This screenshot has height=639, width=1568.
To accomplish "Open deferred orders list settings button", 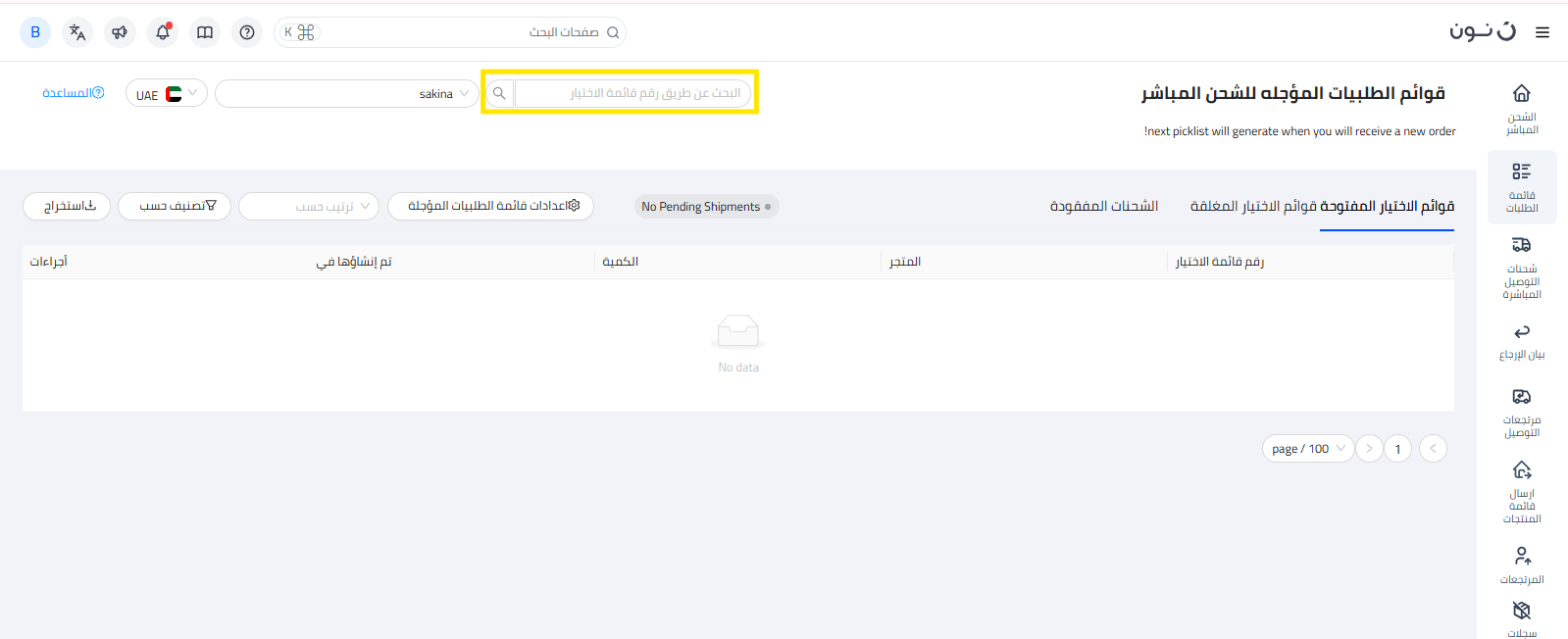I will tap(490, 206).
